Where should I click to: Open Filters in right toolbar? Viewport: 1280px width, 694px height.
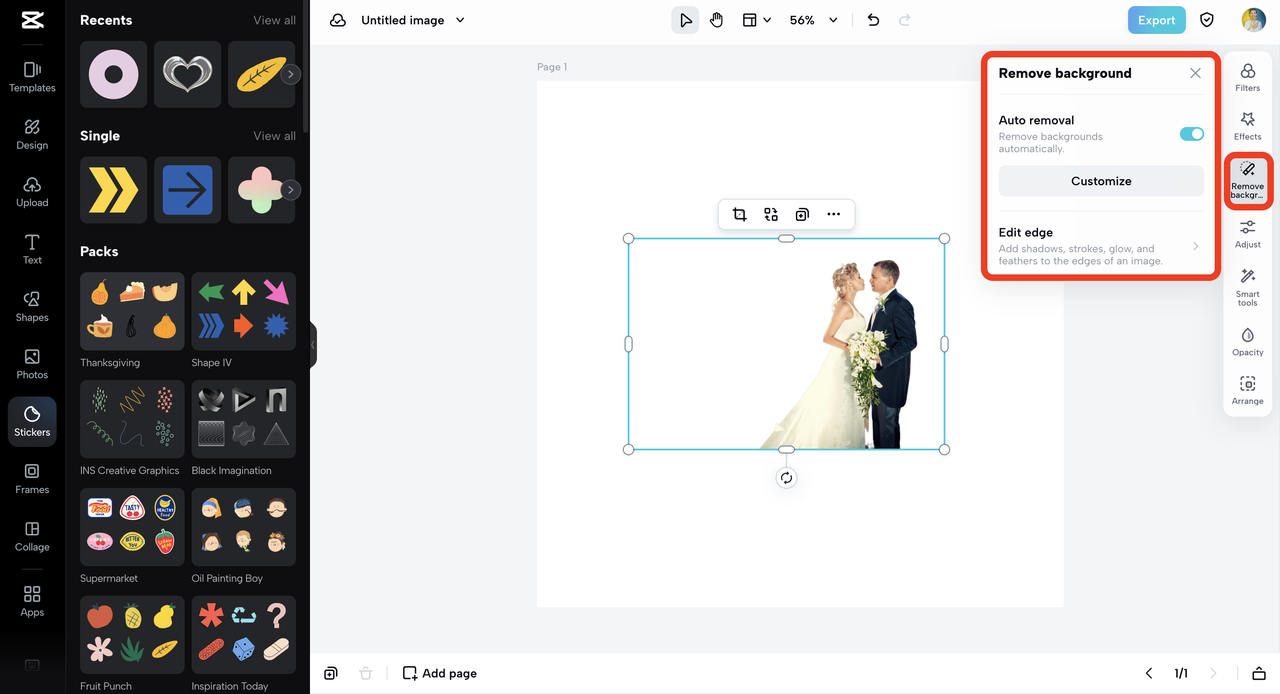click(1248, 78)
